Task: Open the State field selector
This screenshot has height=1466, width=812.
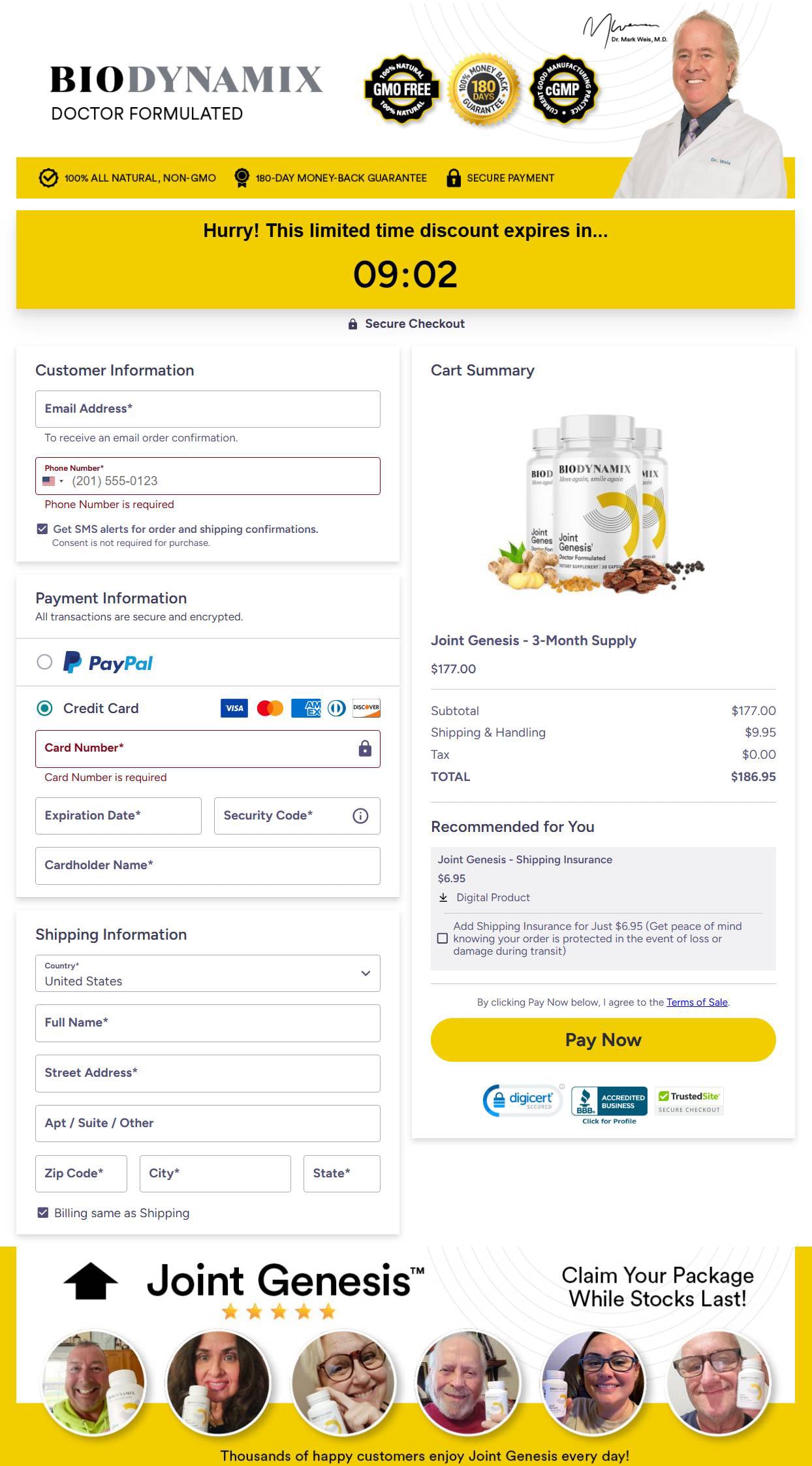Action: tap(342, 1173)
